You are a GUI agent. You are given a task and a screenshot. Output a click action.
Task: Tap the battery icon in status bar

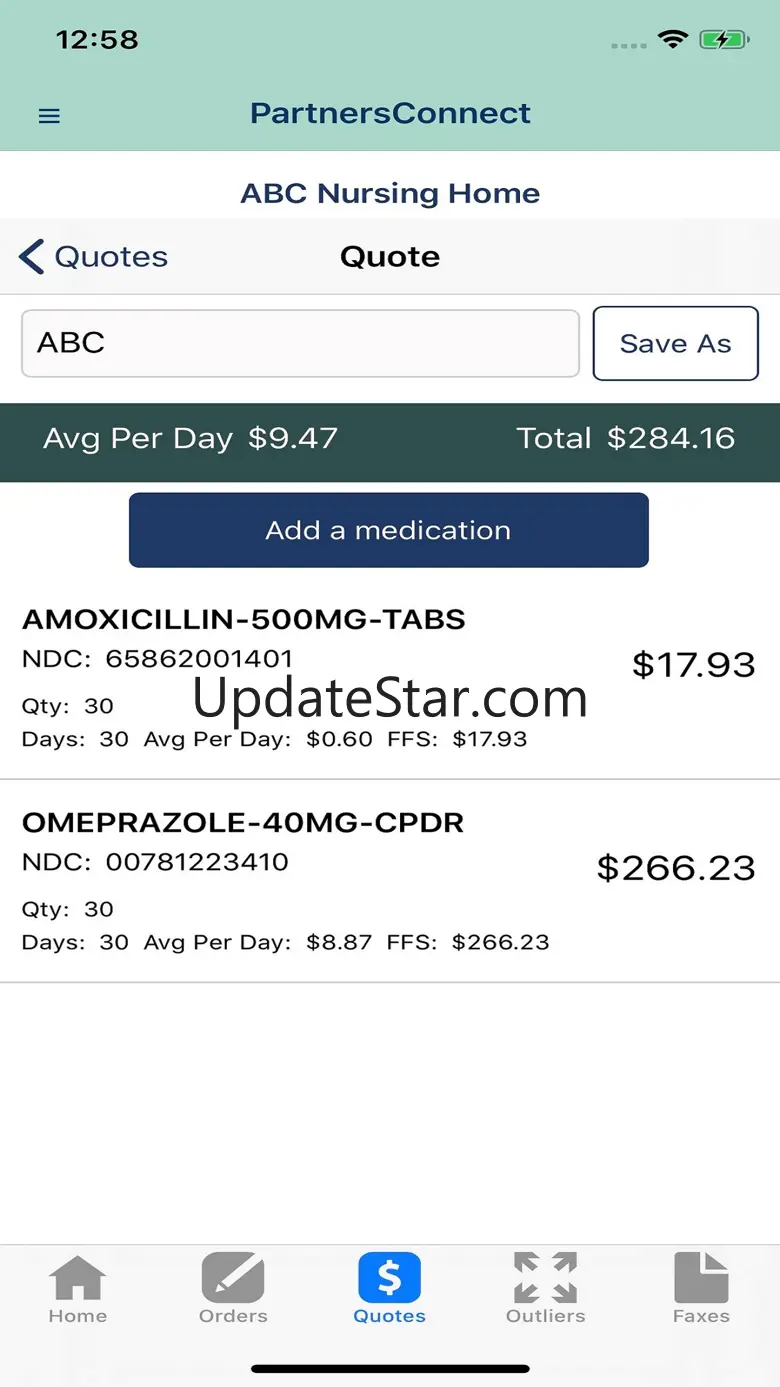722,40
